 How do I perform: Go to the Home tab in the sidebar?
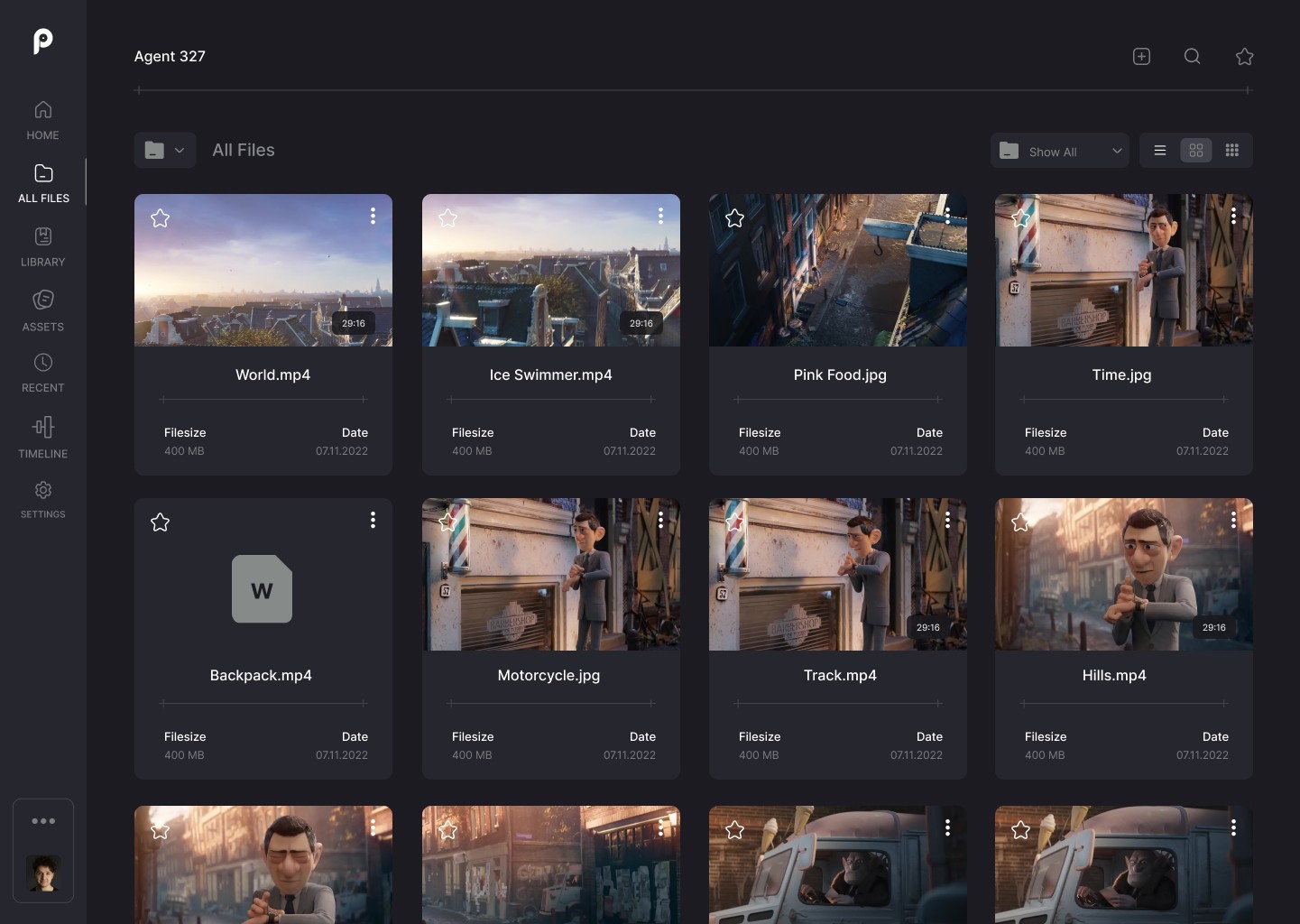[x=43, y=120]
